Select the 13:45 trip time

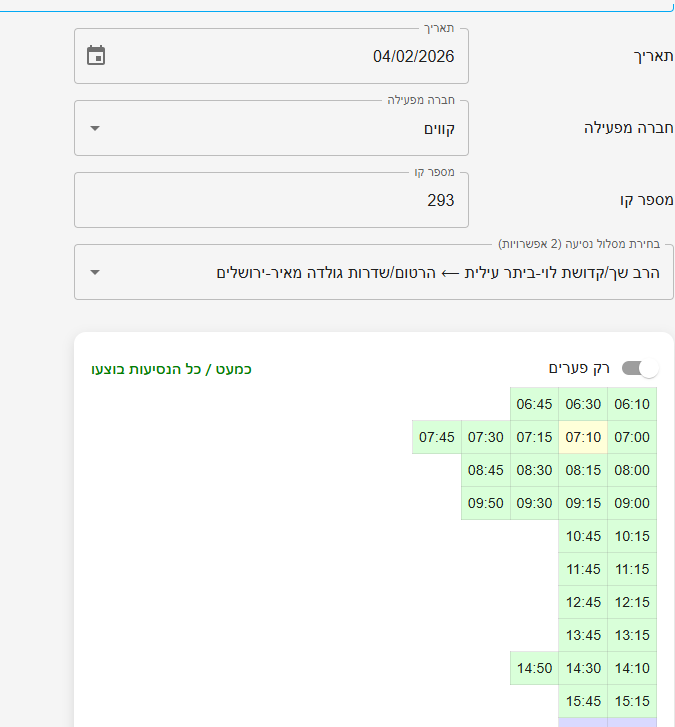click(583, 635)
